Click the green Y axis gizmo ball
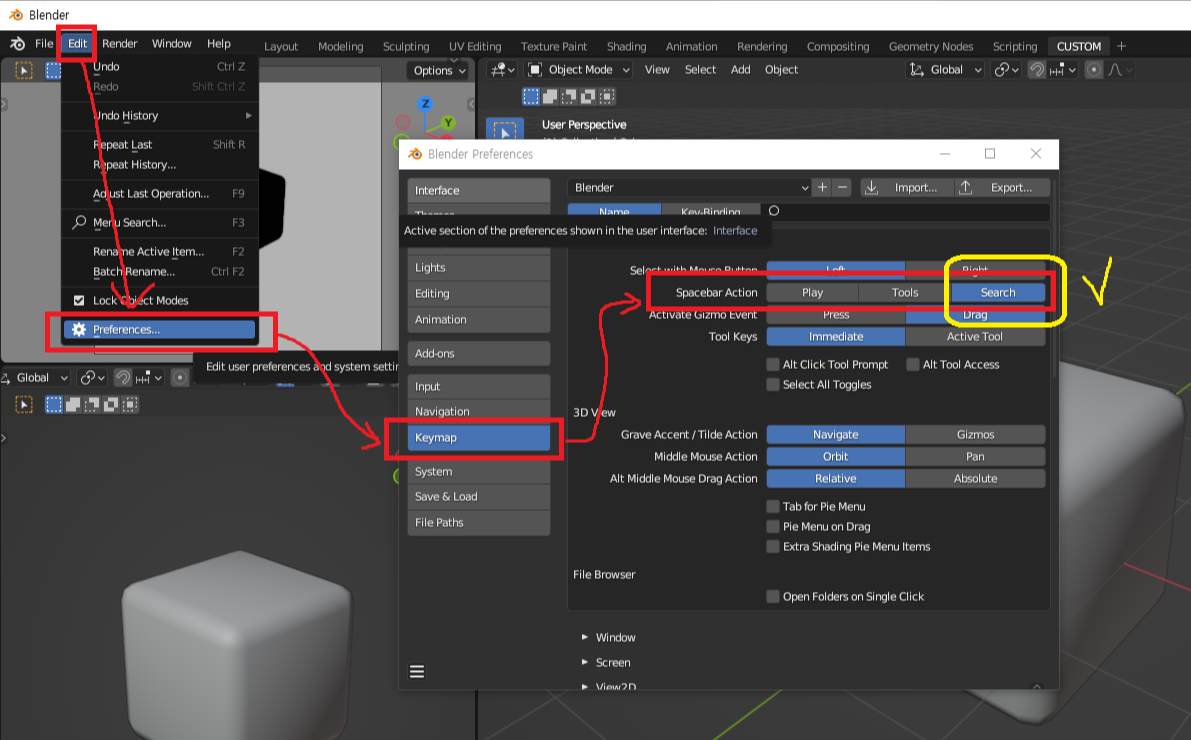Viewport: 1191px width, 740px height. [x=448, y=122]
